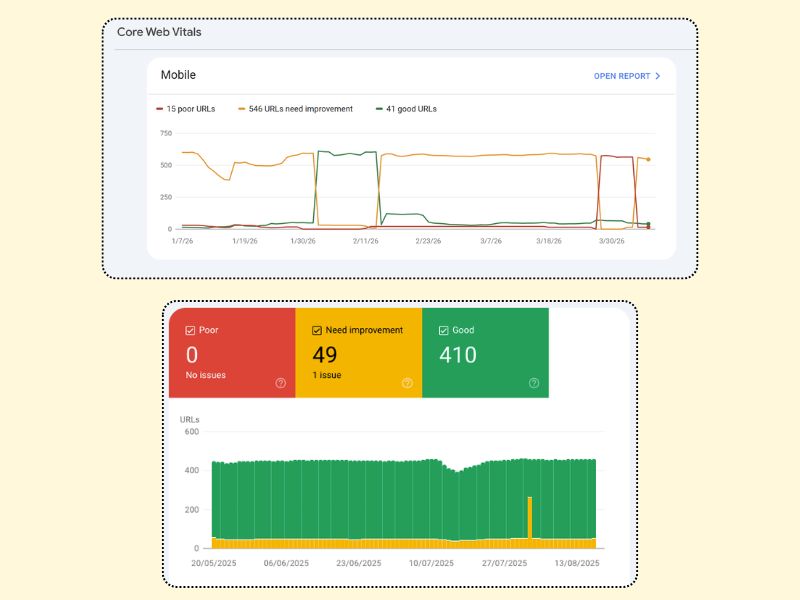This screenshot has height=600, width=800.
Task: Click the 20/05/2025 date axis label
Action: pos(214,563)
